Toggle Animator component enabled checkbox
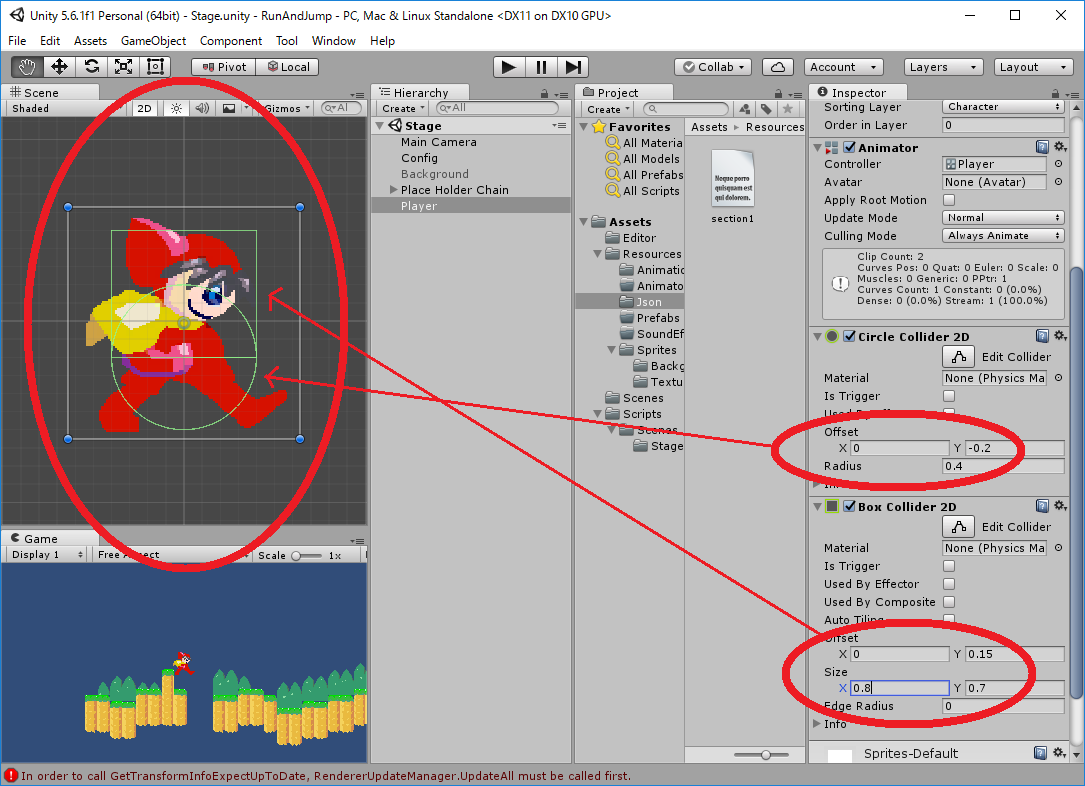 (x=850, y=147)
